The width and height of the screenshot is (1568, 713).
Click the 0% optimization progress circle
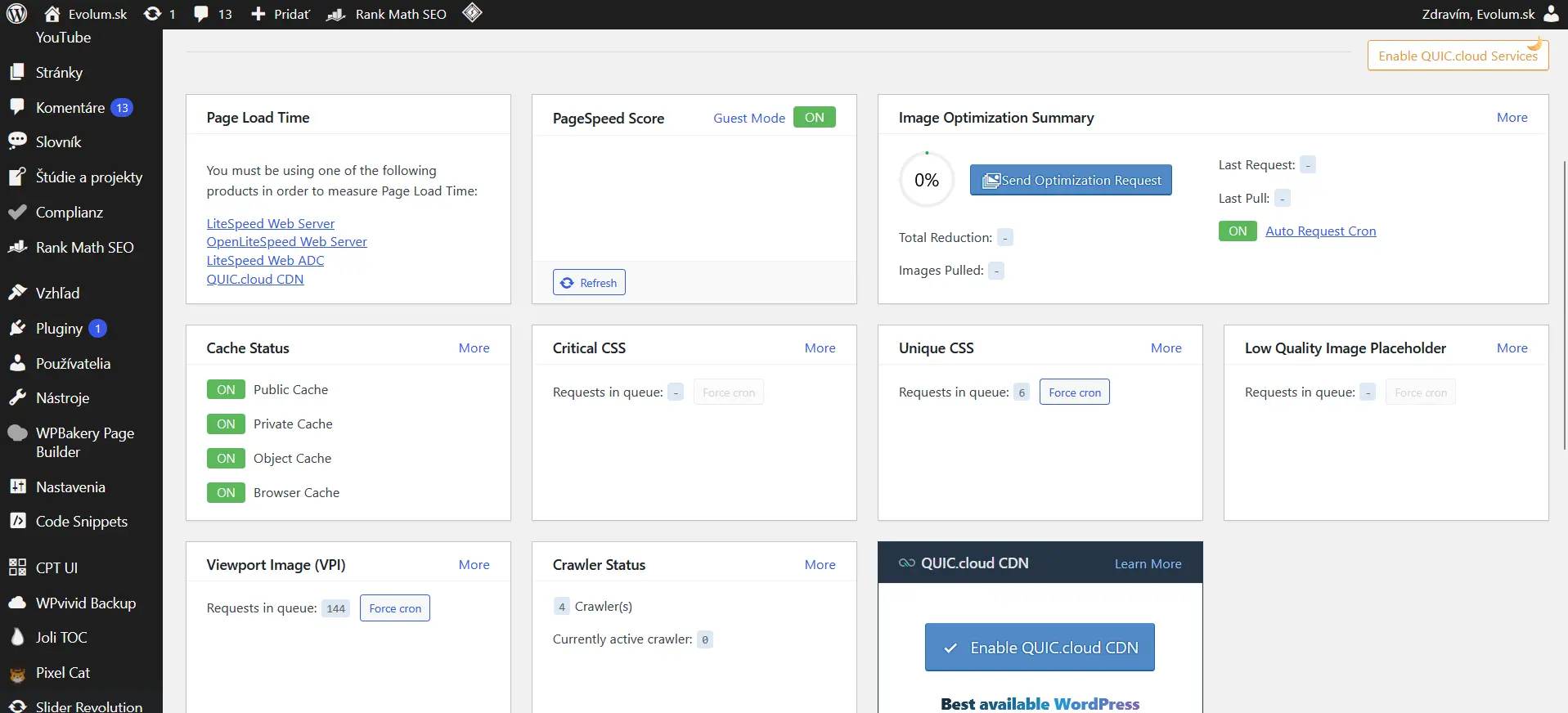(926, 181)
